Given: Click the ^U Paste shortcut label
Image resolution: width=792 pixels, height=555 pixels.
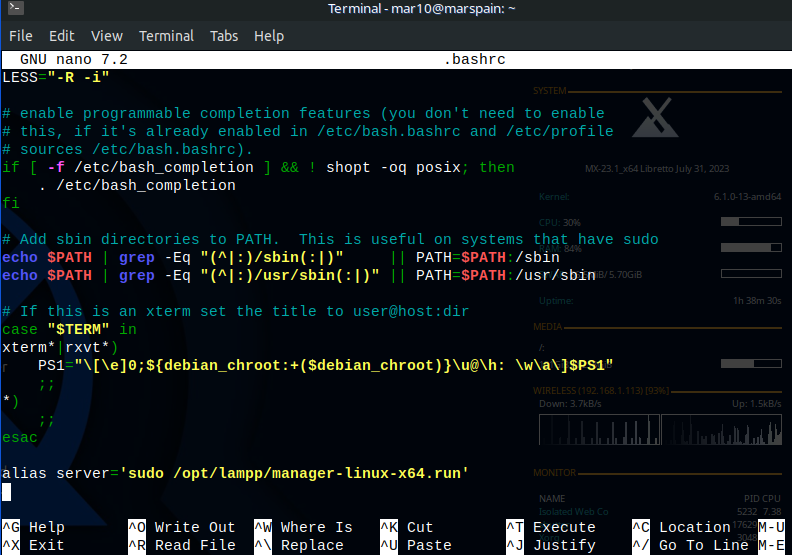Looking at the screenshot, I should [416, 545].
